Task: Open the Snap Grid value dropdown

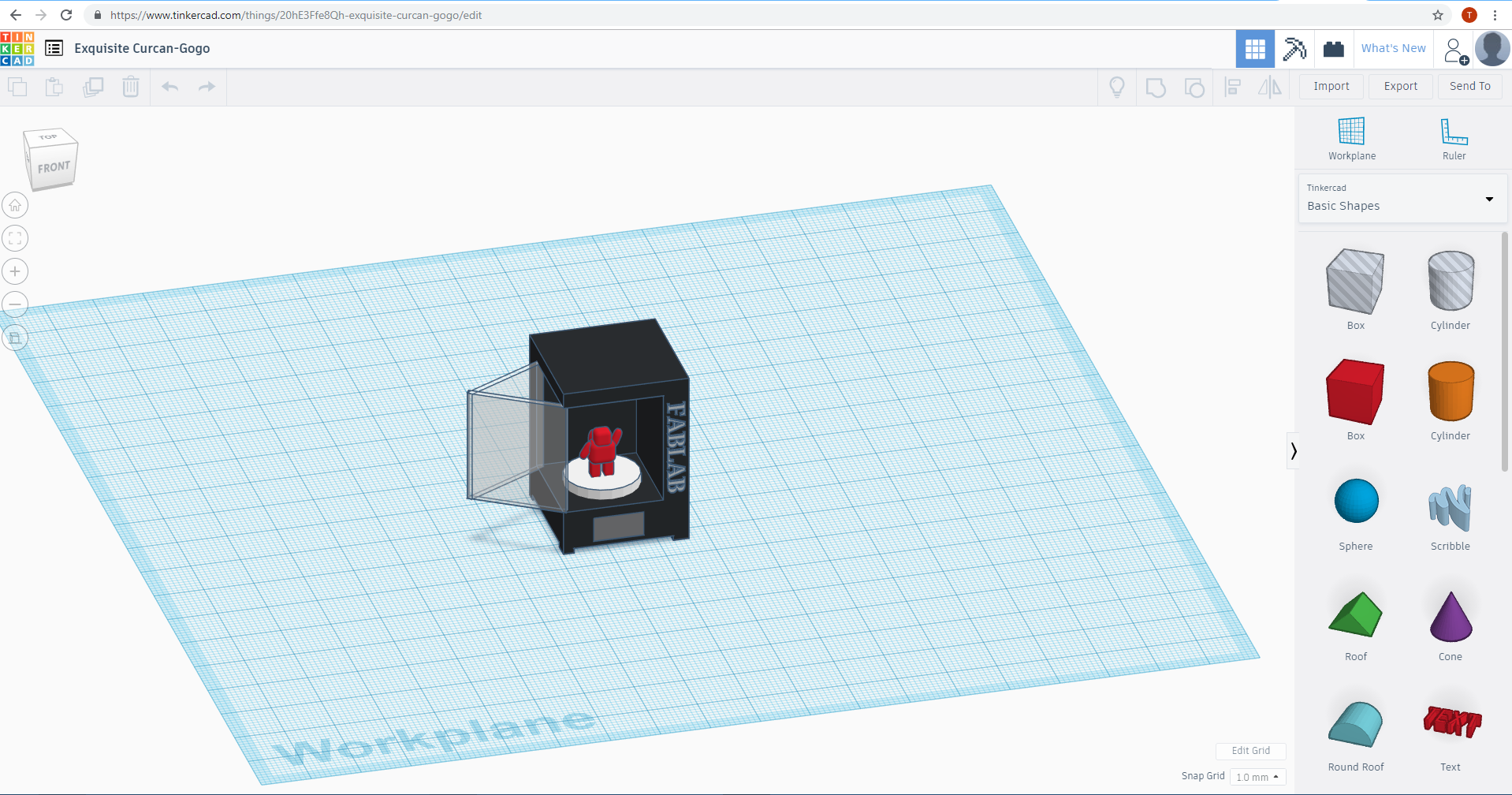Action: click(x=1258, y=776)
